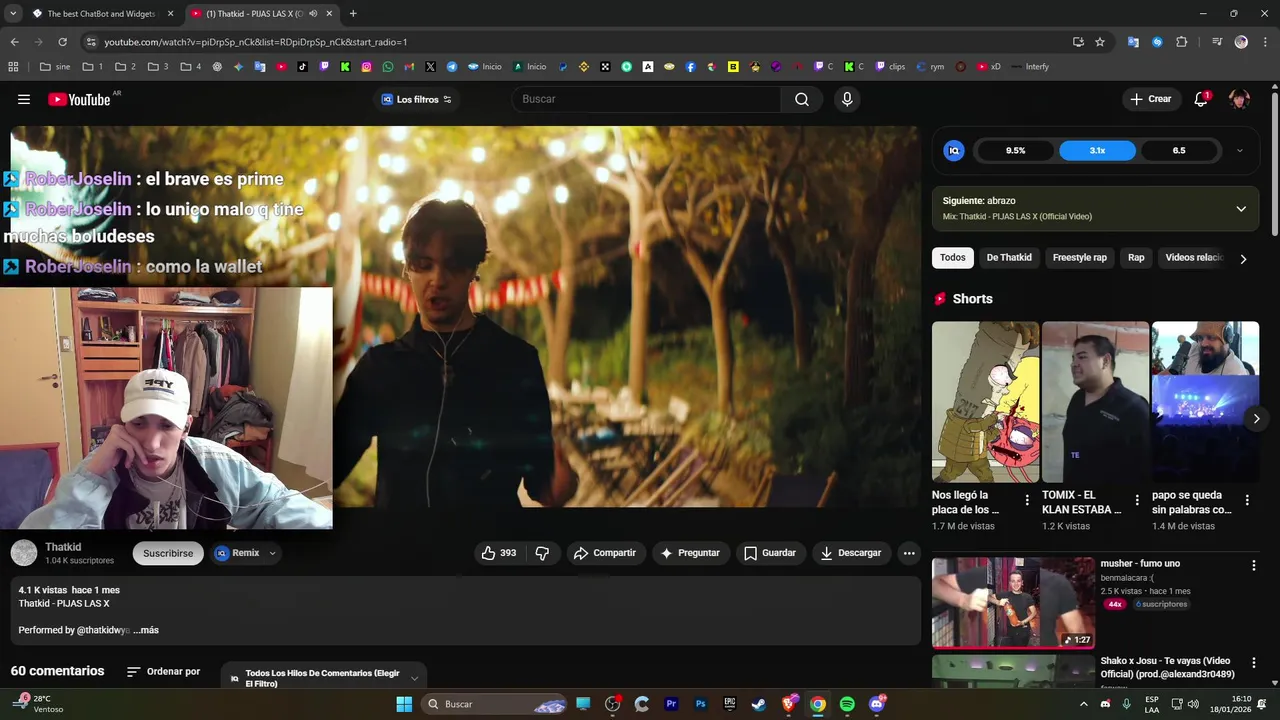Click the Crear create button
The image size is (1280, 720).
1150,99
